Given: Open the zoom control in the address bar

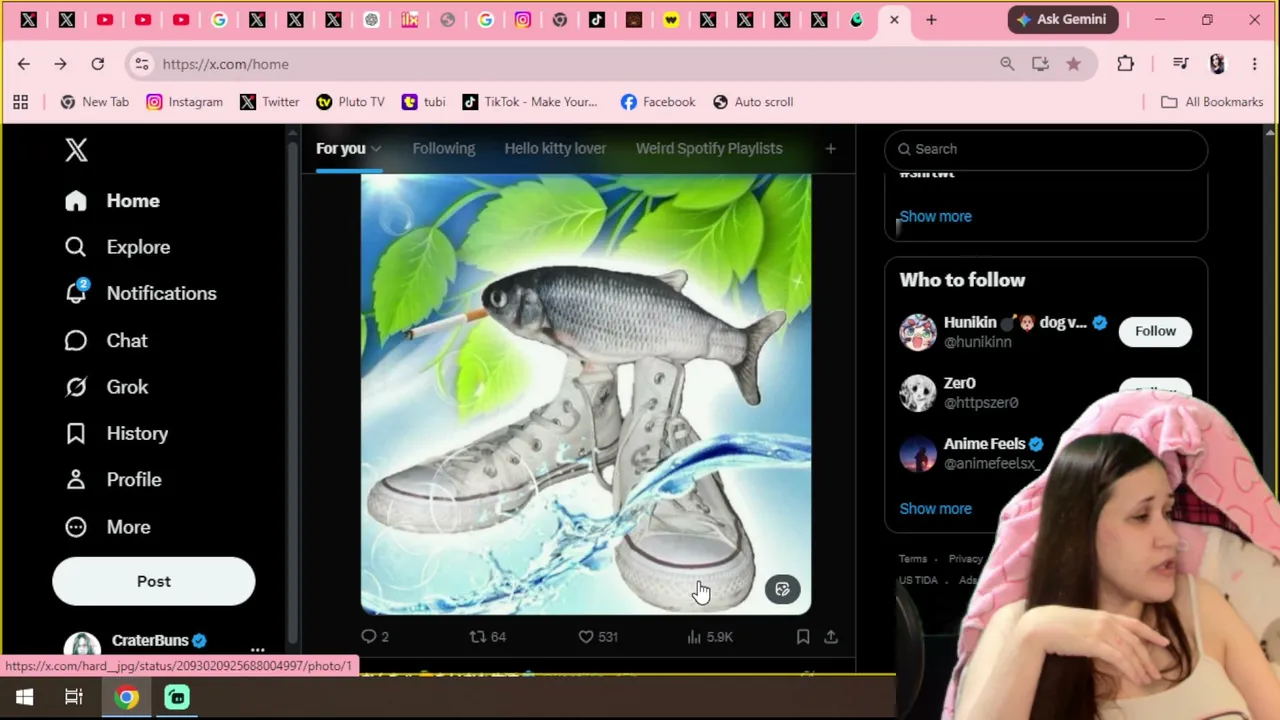Looking at the screenshot, I should pyautogui.click(x=1007, y=64).
